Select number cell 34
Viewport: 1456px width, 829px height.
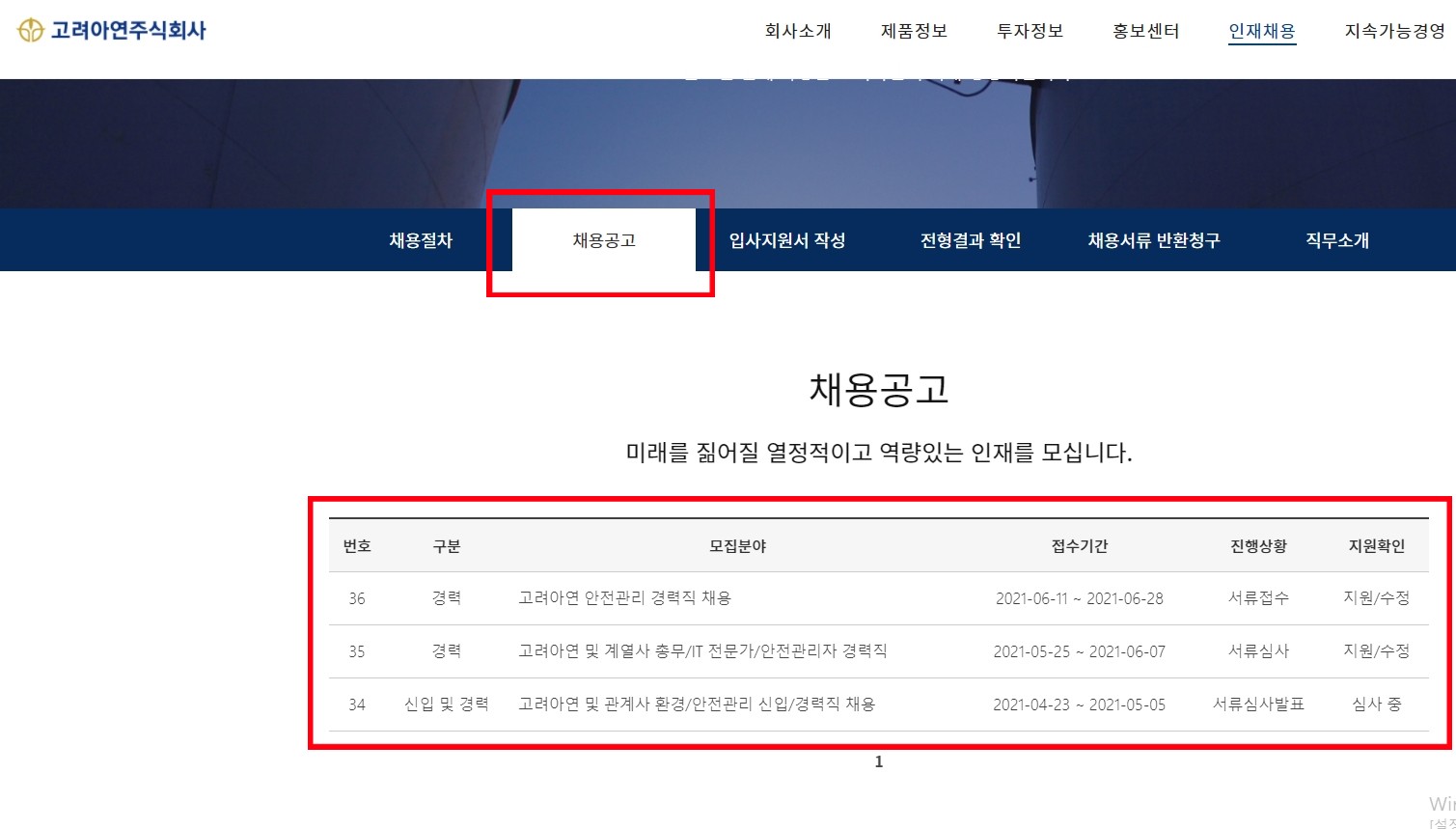click(x=357, y=705)
